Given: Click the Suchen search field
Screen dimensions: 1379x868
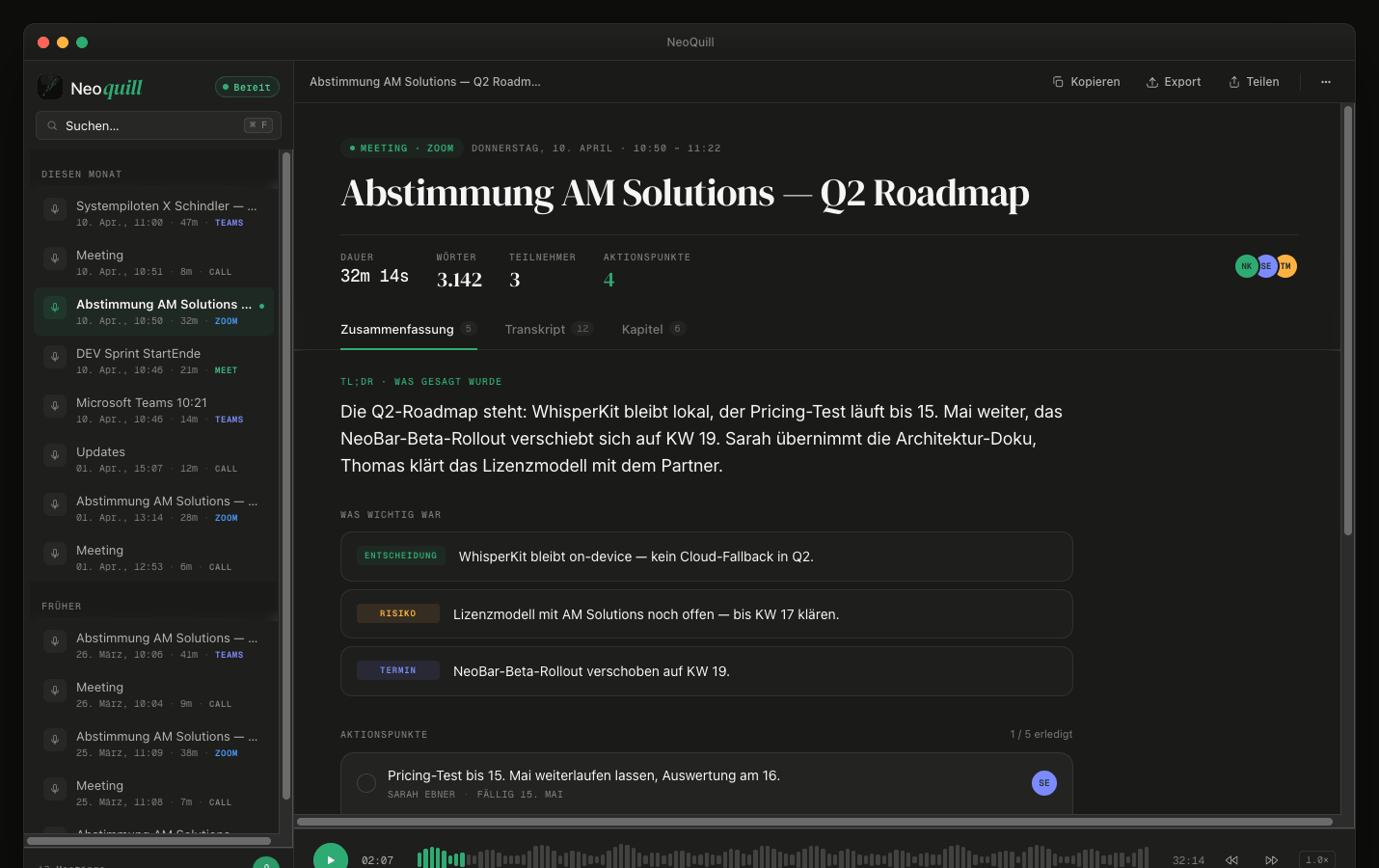Looking at the screenshot, I should pos(158,125).
